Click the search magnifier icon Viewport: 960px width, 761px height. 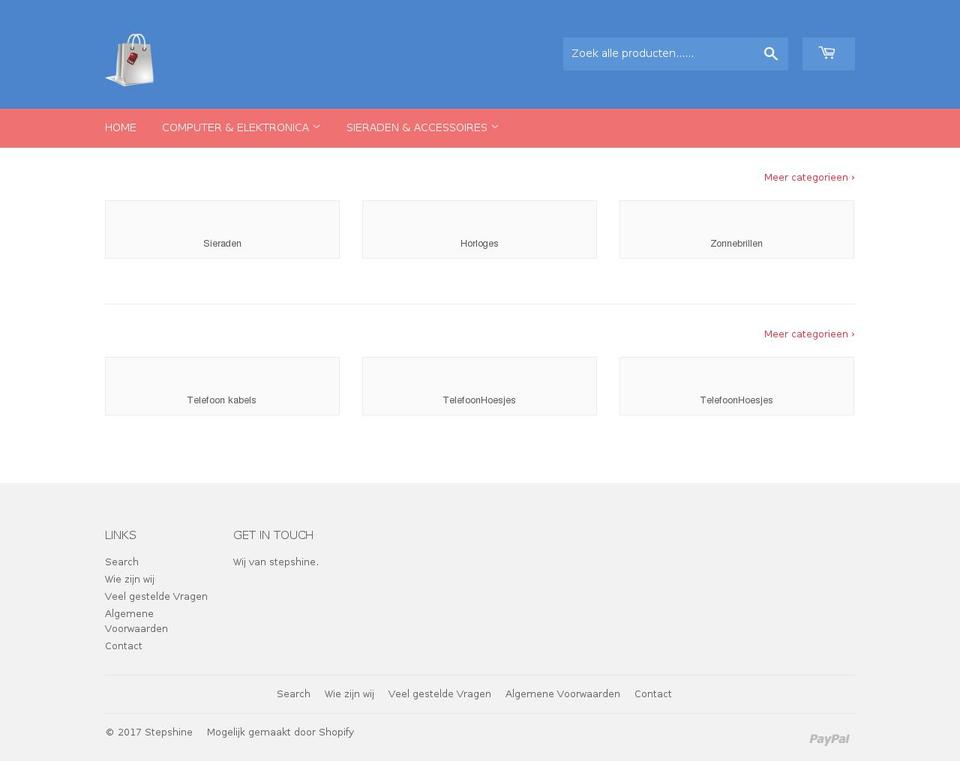point(770,53)
